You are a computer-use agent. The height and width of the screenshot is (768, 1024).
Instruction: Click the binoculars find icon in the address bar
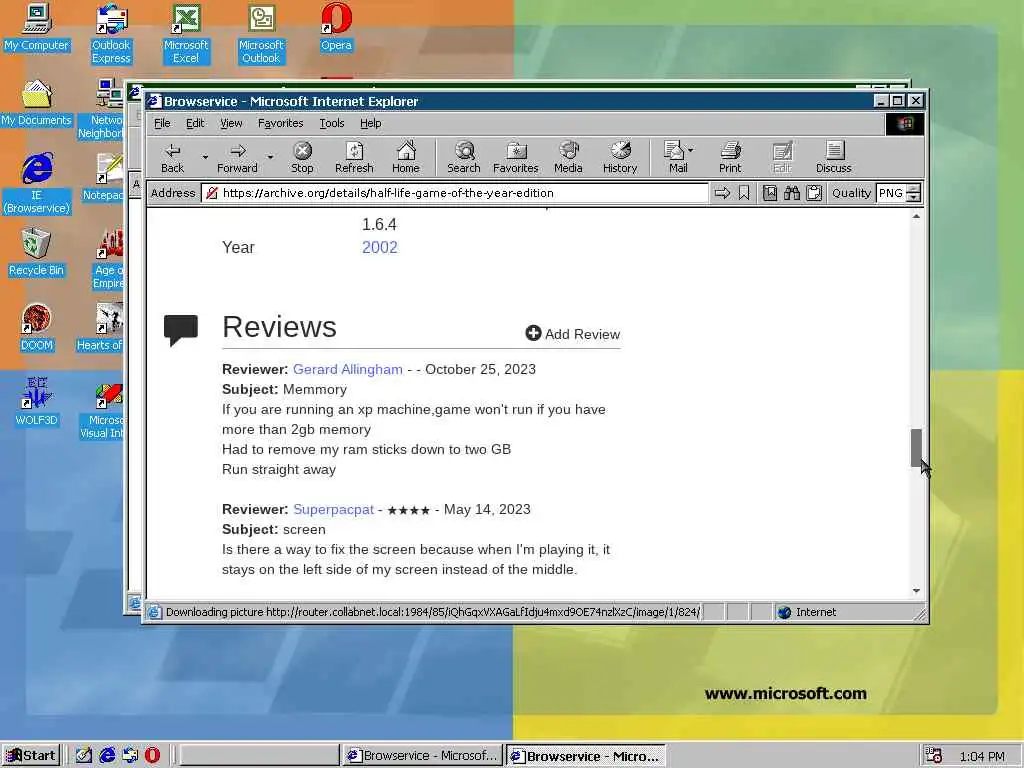pyautogui.click(x=792, y=193)
